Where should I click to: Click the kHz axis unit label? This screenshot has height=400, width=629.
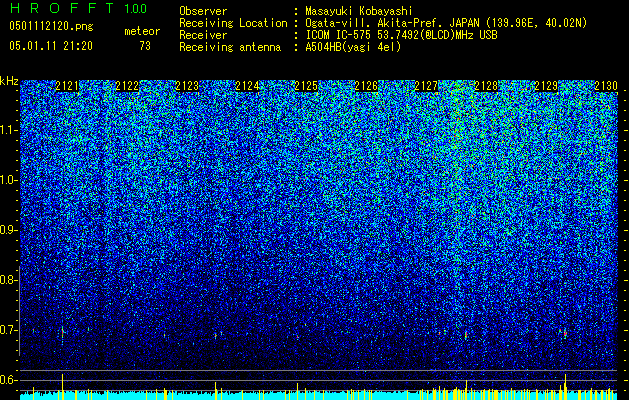click(9, 81)
